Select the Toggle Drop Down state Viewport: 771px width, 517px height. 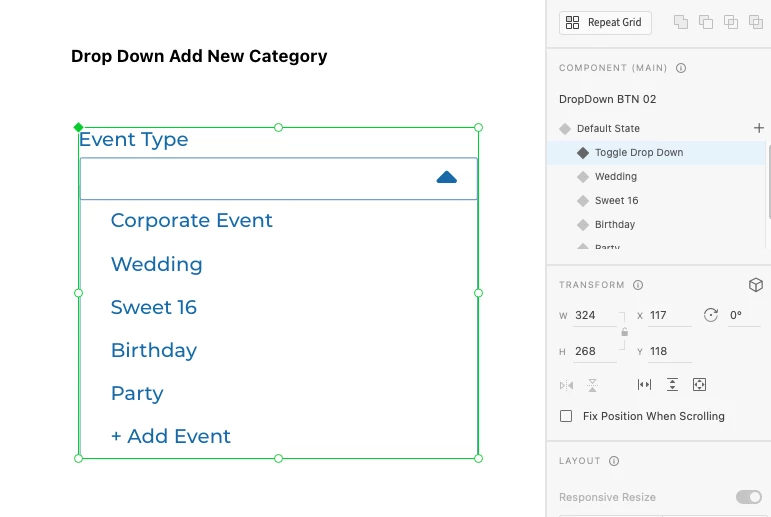639,153
